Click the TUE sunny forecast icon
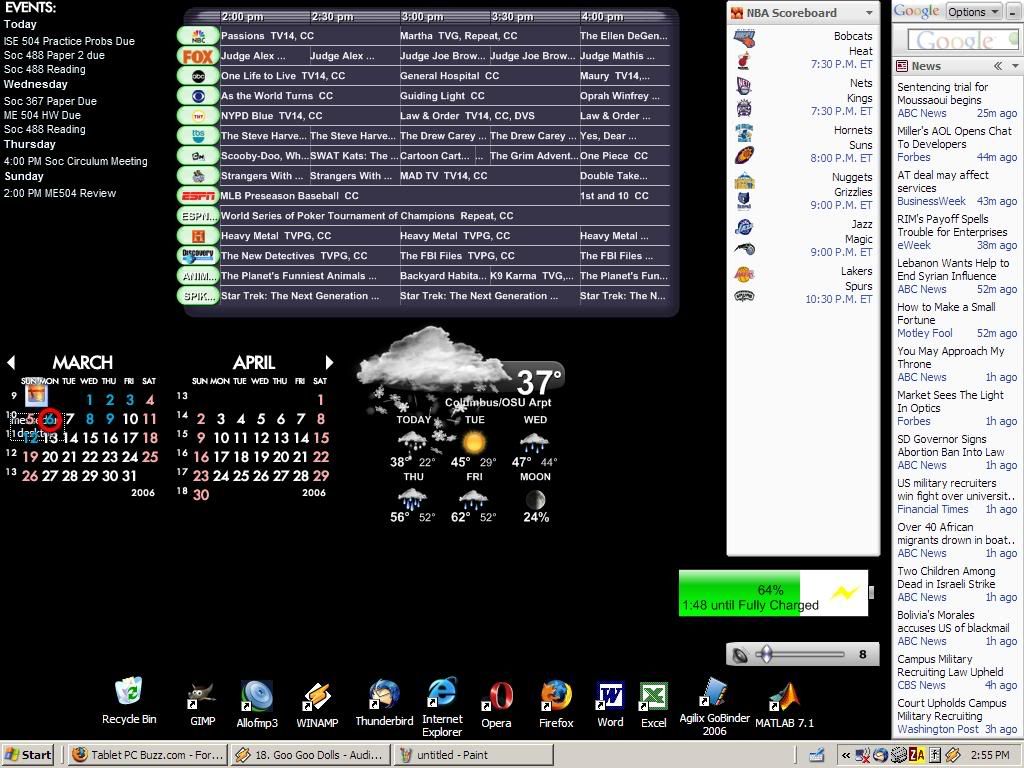 pyautogui.click(x=474, y=442)
